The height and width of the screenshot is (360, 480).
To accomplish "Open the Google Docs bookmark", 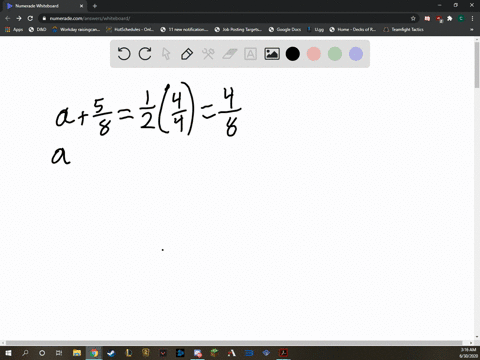I will point(285,30).
